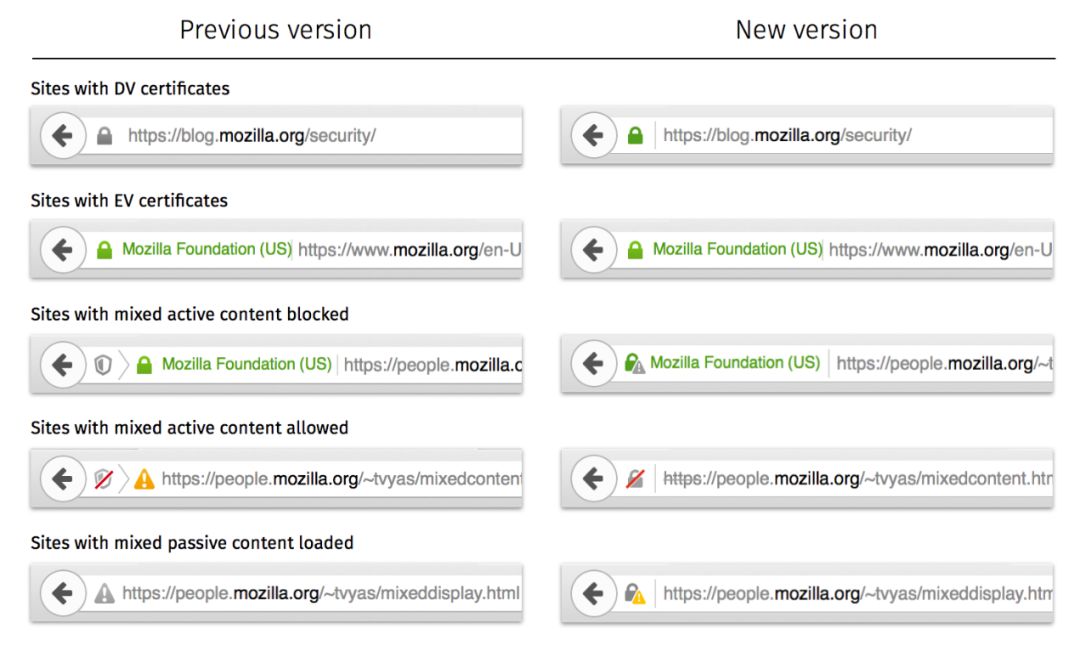Click the red-struck shield icon in Previous version allowed-content bar
Viewport: 1080px width, 646px height.
(102, 480)
